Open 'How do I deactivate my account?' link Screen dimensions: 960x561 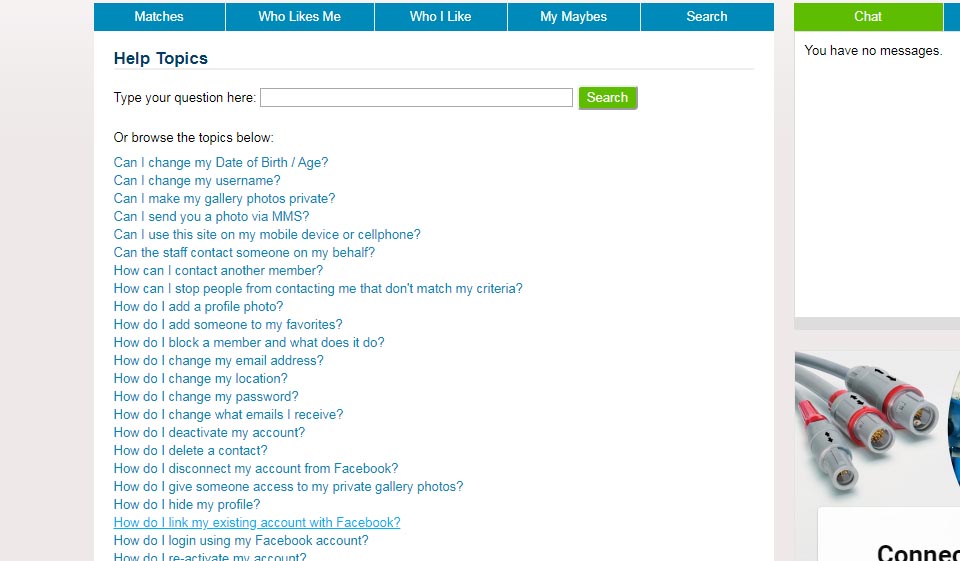point(209,433)
